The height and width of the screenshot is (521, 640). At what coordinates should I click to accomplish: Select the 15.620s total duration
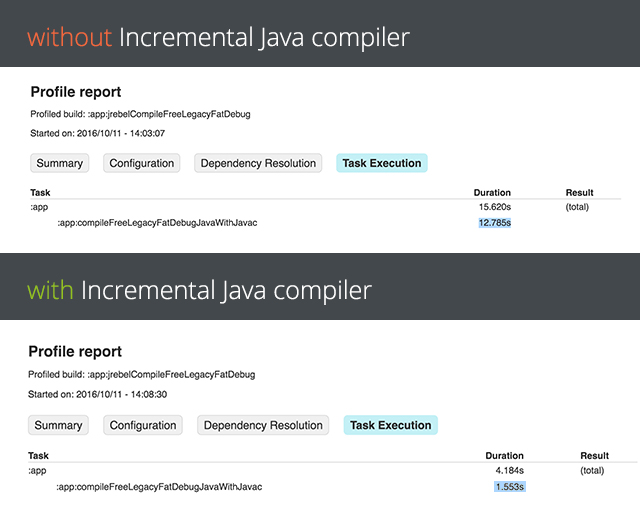point(495,207)
